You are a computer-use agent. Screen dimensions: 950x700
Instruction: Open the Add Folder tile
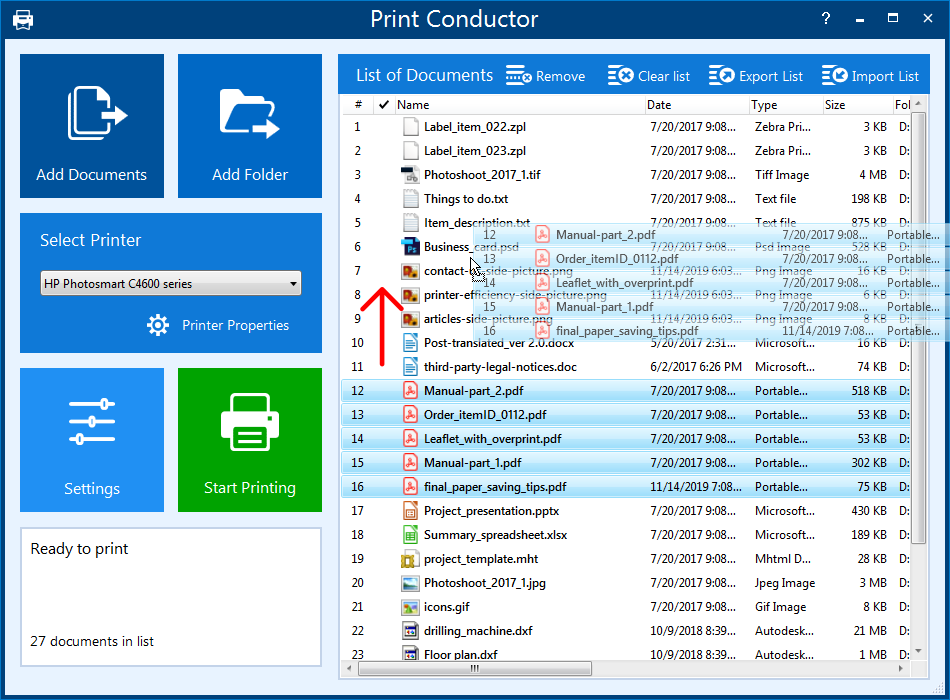coord(250,126)
